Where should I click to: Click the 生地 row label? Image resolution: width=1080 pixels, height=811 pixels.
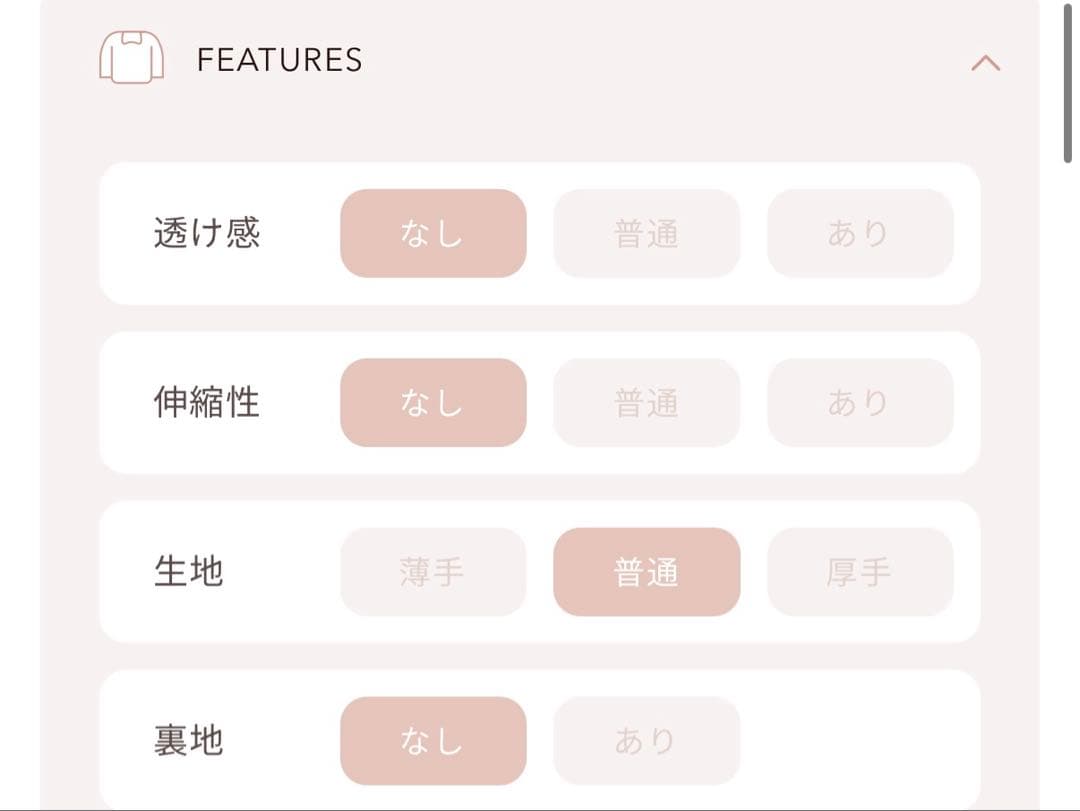point(188,572)
